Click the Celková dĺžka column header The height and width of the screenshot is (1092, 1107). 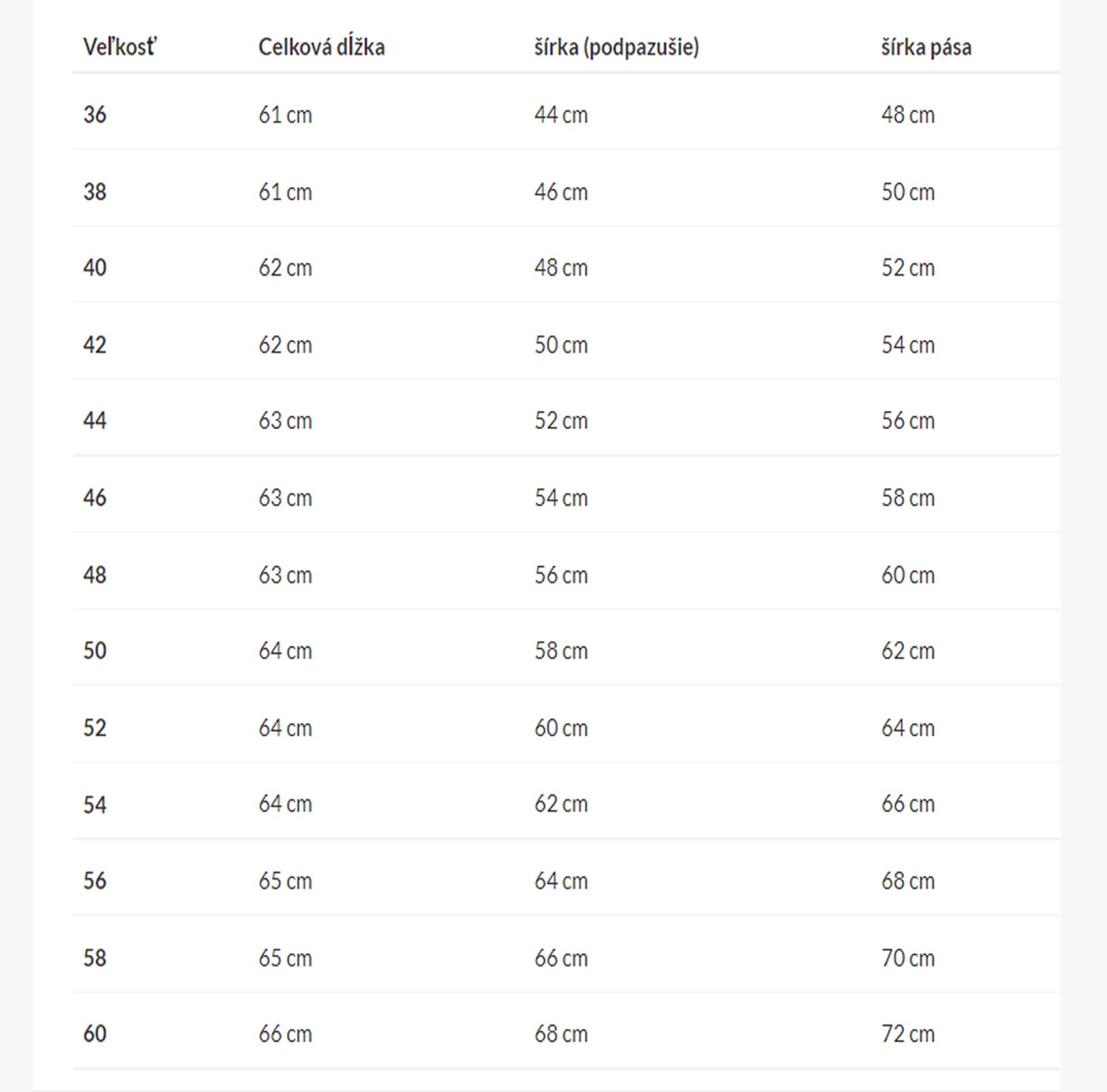coord(321,47)
